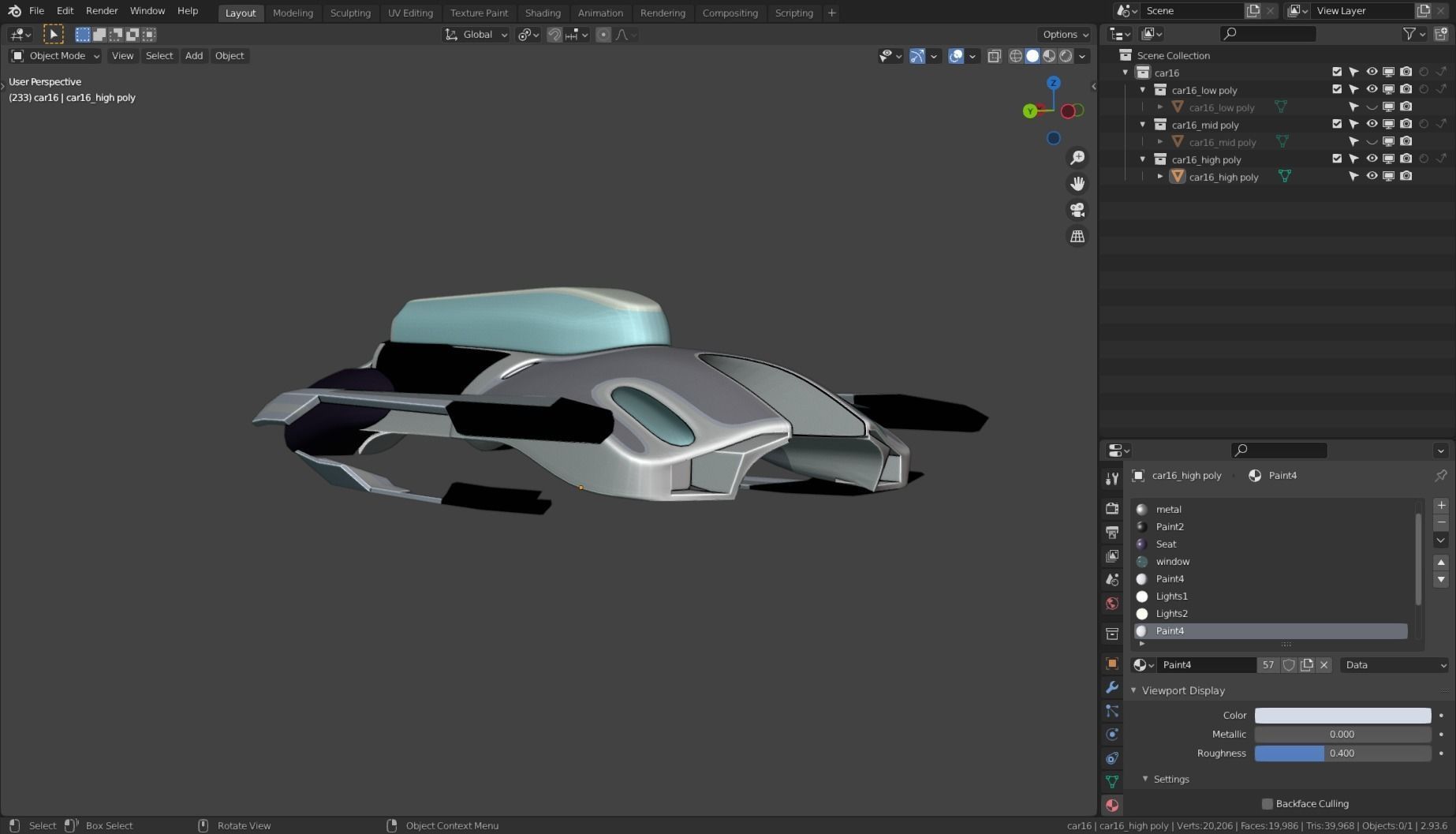The image size is (1456, 834).
Task: Switch orthographic/perspective with grid gizmo
Action: point(1077,236)
